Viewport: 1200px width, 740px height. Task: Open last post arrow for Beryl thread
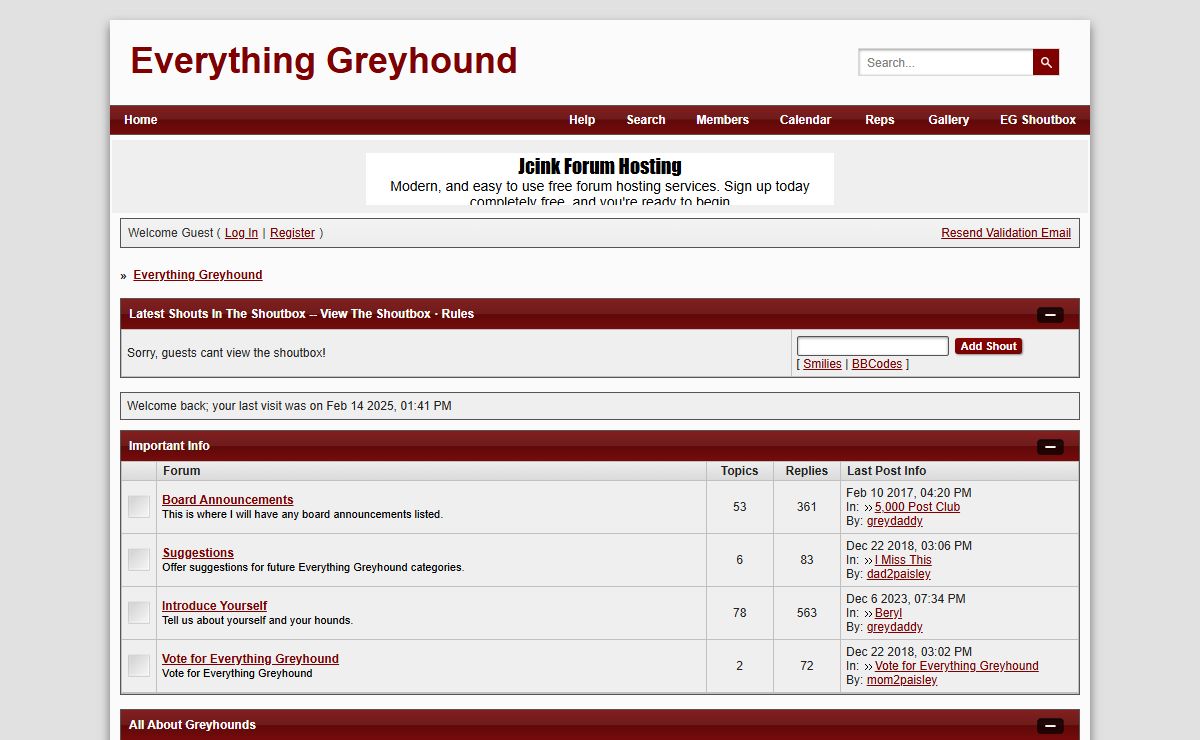click(x=868, y=613)
